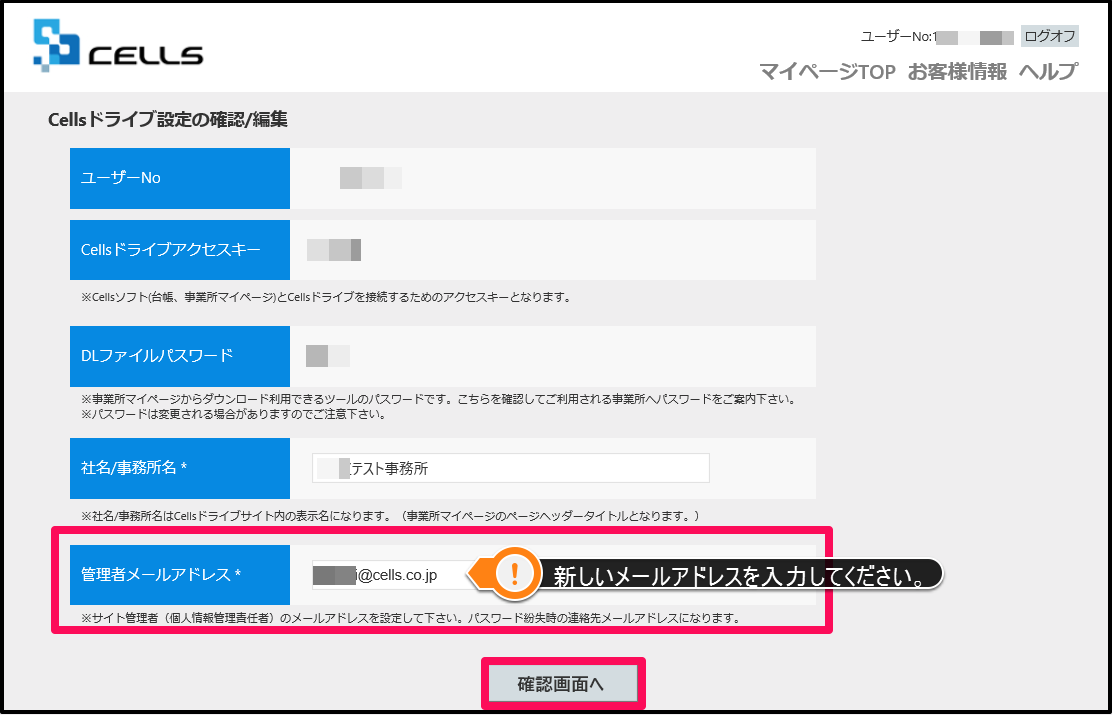Click the Cells logo in the header
The image size is (1112, 715).
(x=118, y=45)
